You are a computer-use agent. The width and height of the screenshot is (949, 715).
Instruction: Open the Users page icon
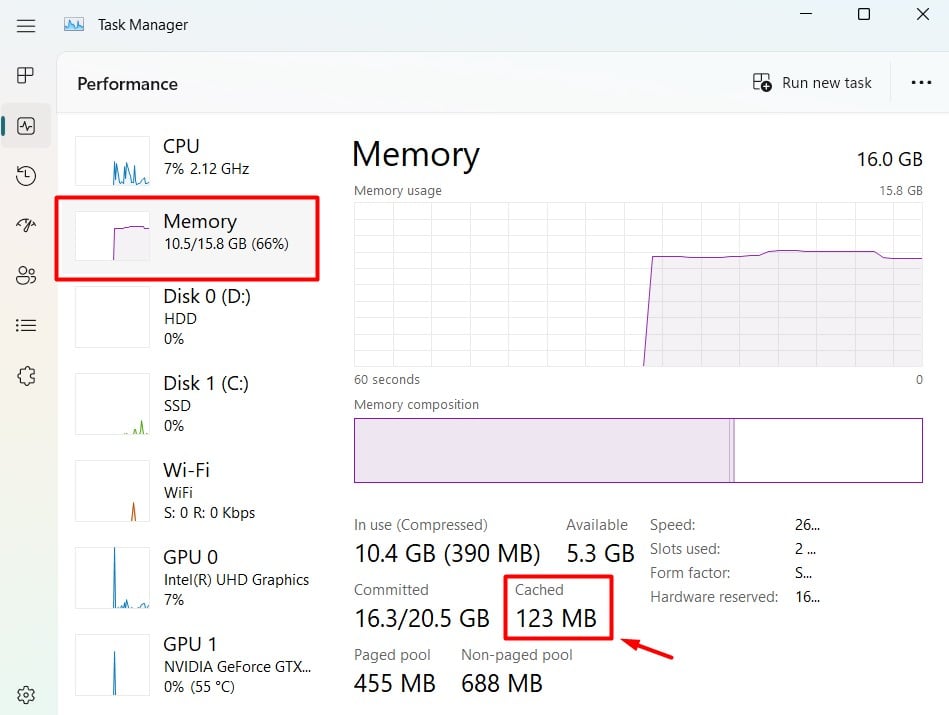pyautogui.click(x=26, y=275)
